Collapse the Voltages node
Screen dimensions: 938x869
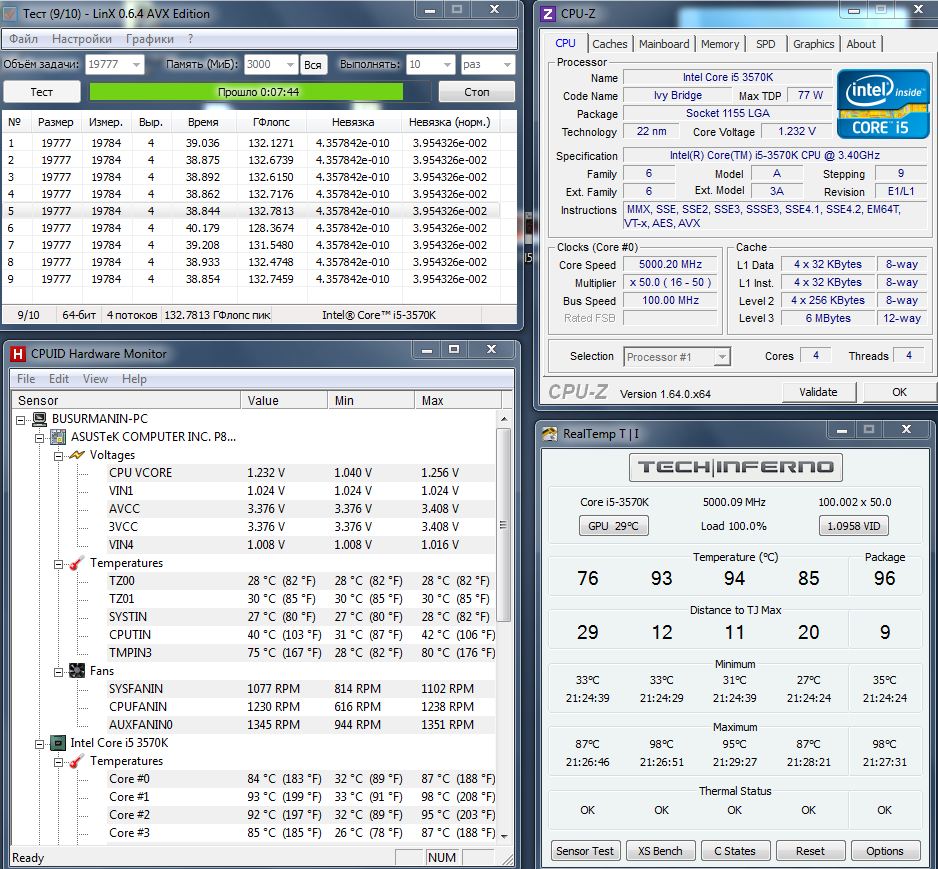[x=58, y=456]
